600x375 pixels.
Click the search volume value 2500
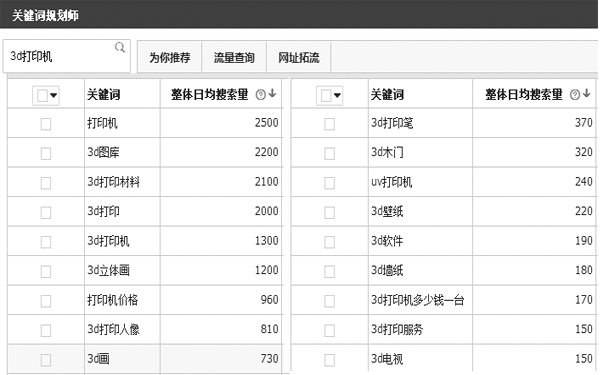[x=266, y=123]
